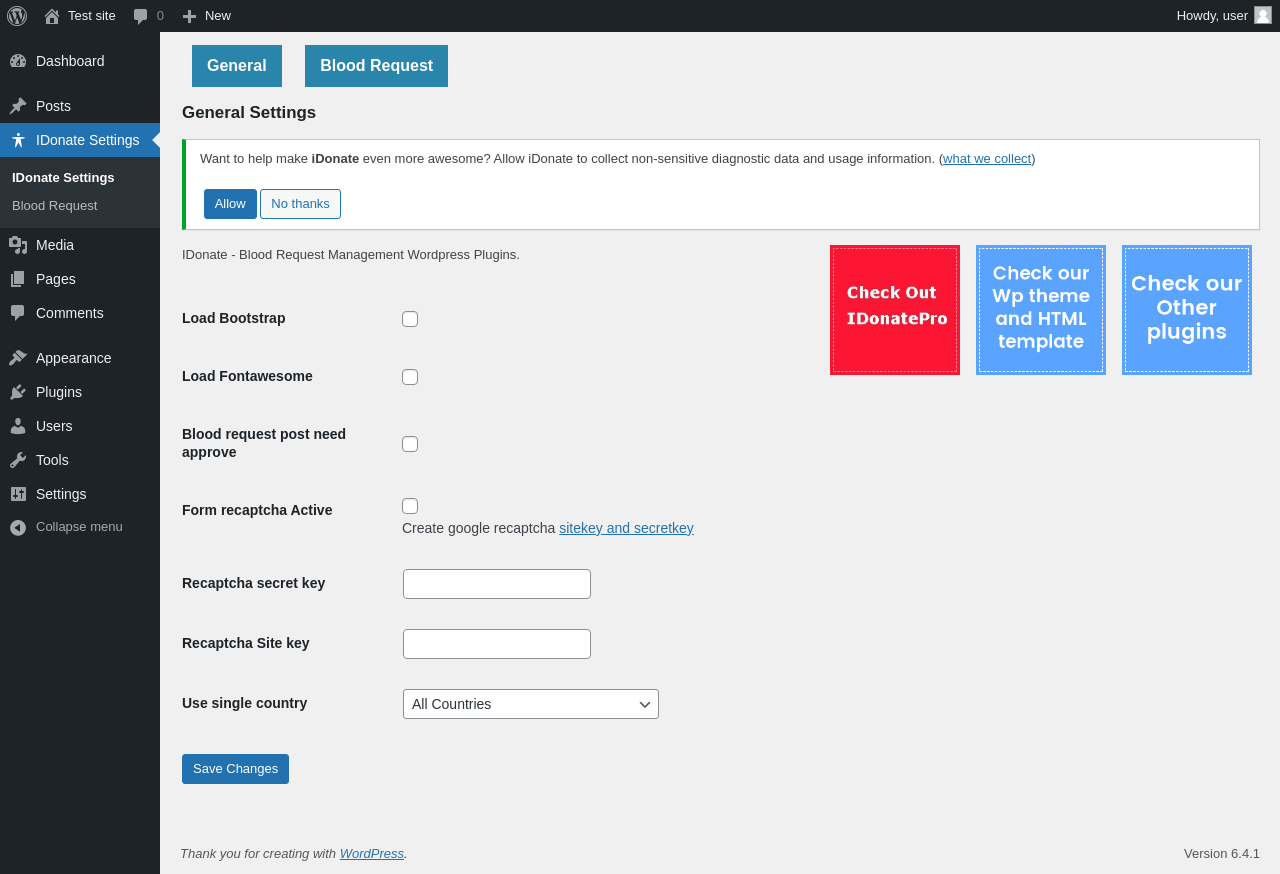The image size is (1280, 874).
Task: Expand the Use single country dropdown
Action: [531, 704]
